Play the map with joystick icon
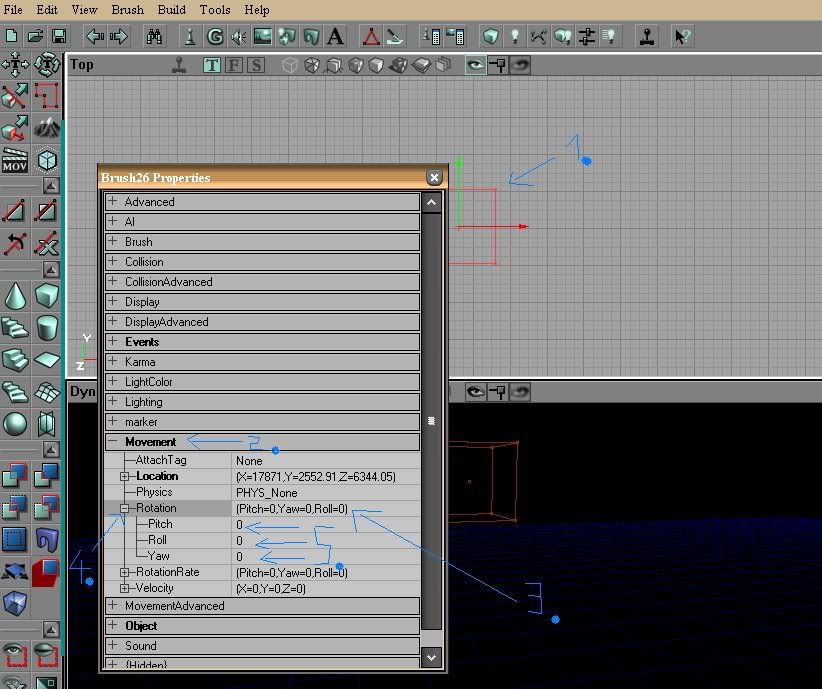This screenshot has height=689, width=822. tap(647, 36)
